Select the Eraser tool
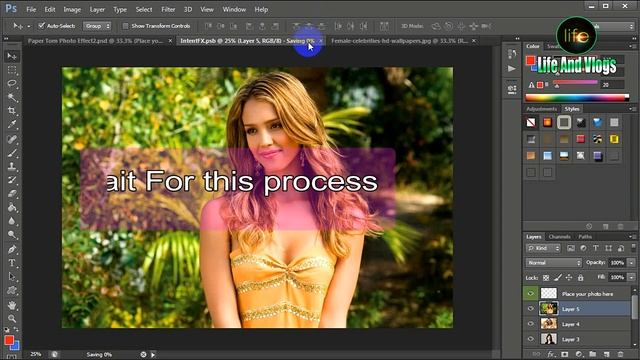 (x=12, y=194)
